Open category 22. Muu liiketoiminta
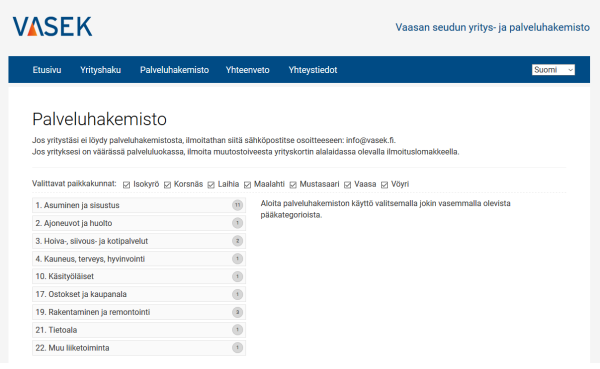Image resolution: width=600 pixels, height=369 pixels. (x=139, y=348)
